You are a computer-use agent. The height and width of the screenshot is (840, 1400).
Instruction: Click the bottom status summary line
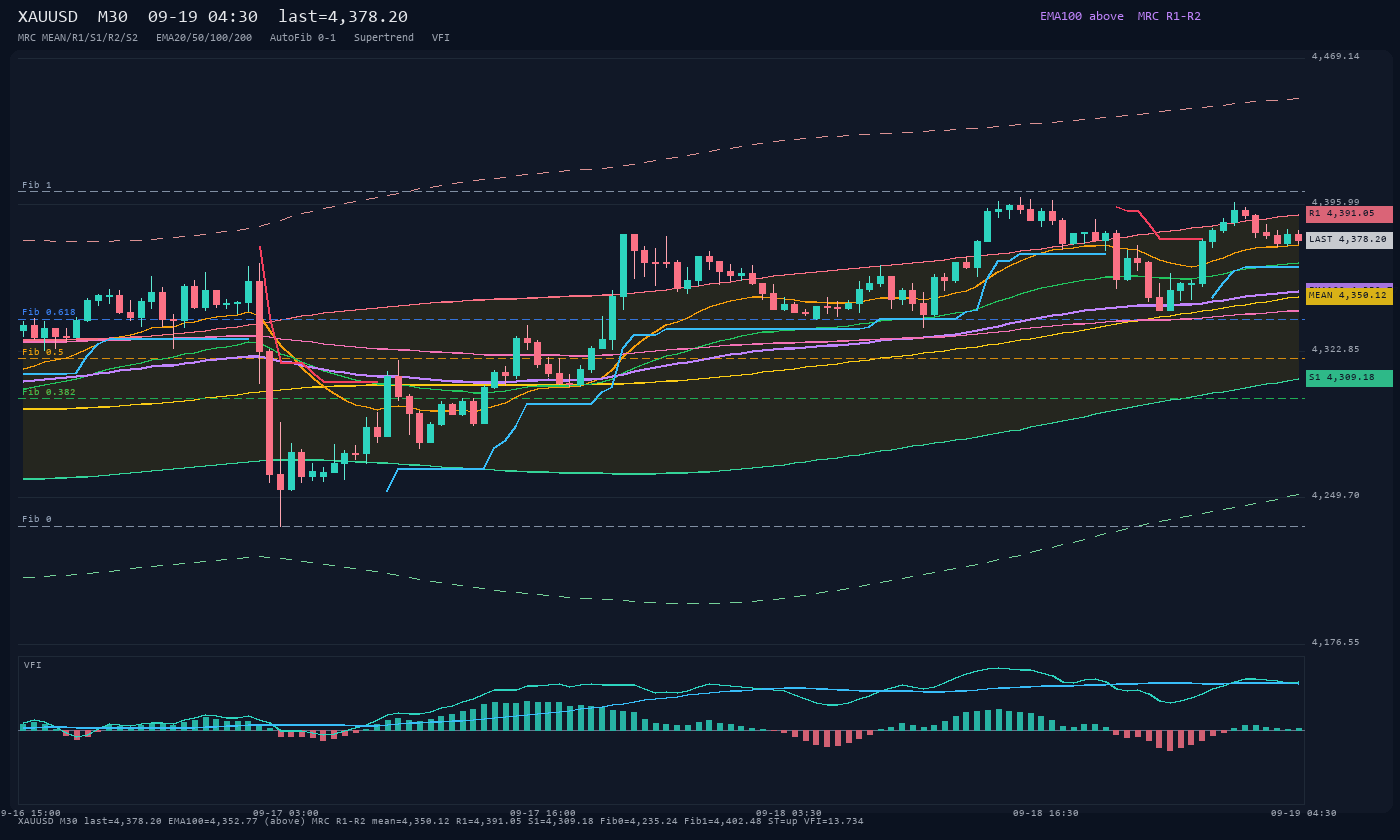(x=441, y=821)
